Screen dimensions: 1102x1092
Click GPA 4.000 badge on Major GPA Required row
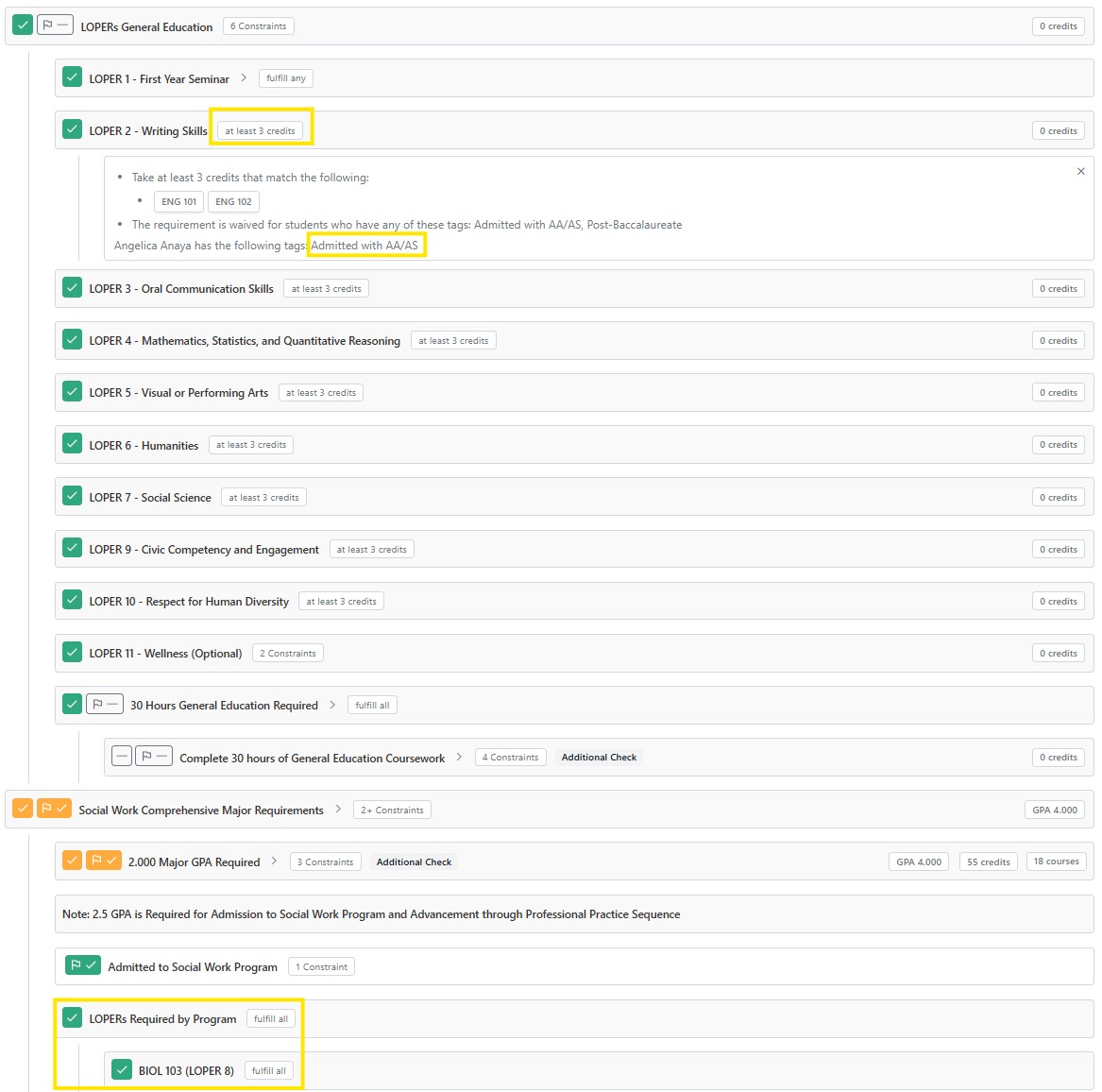(919, 862)
